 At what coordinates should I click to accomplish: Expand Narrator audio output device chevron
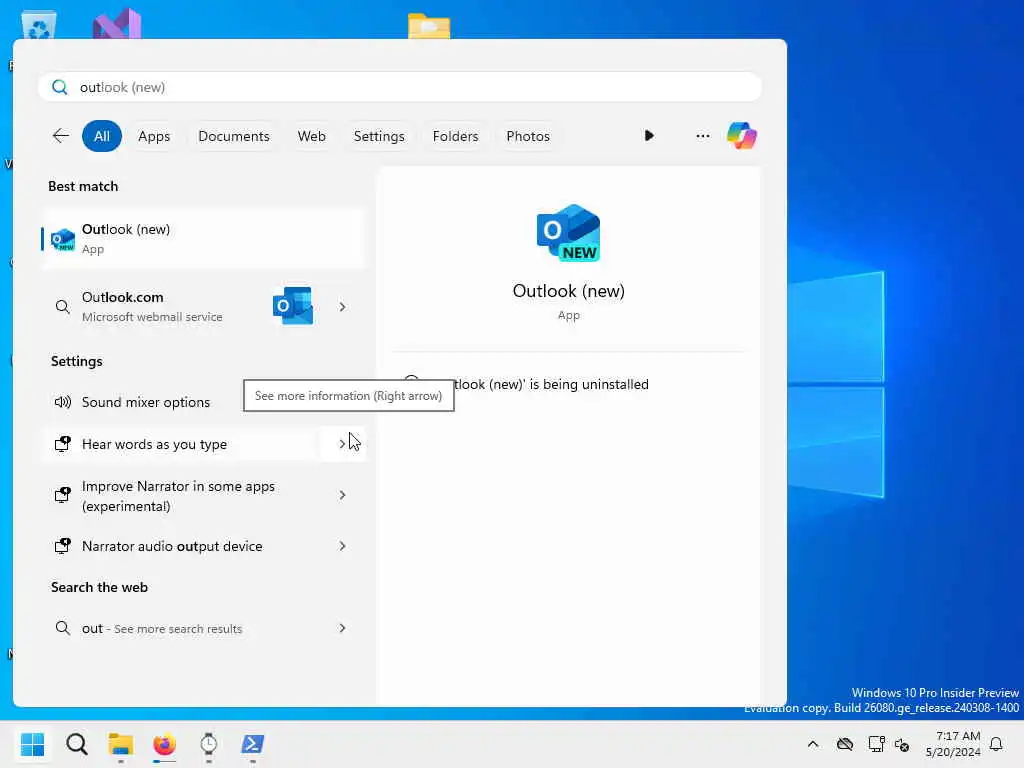[x=342, y=546]
